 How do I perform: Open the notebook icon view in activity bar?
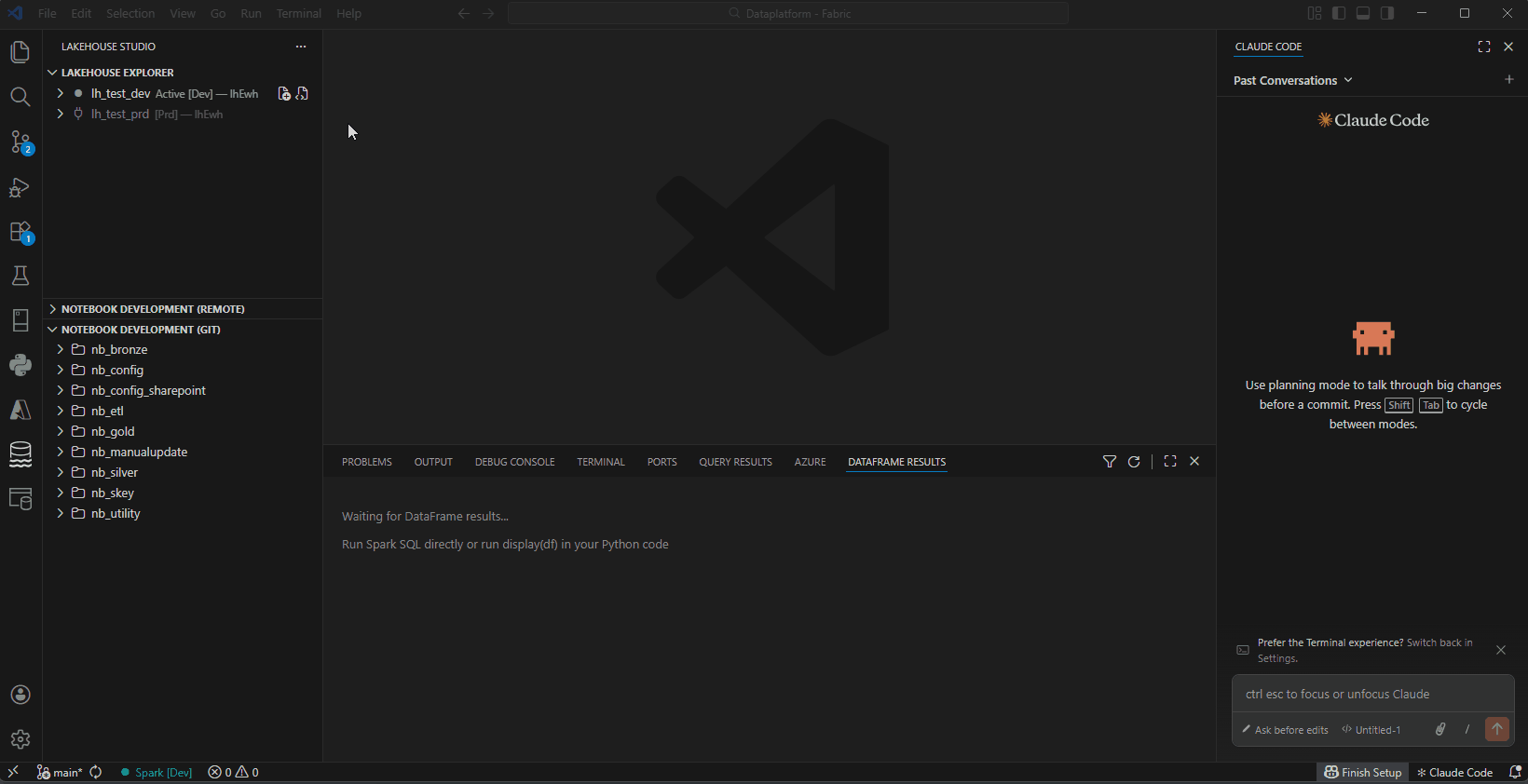pos(20,320)
